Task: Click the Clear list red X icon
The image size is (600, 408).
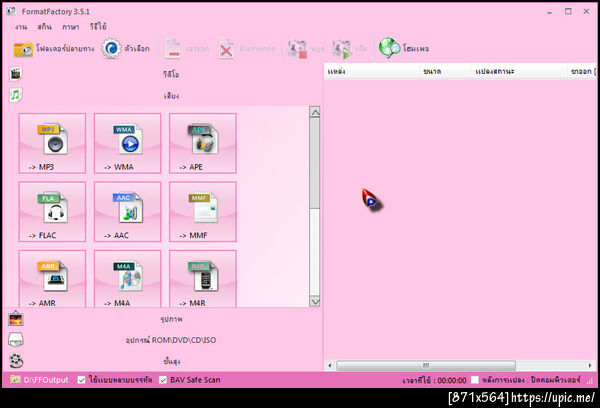Action: [x=226, y=49]
